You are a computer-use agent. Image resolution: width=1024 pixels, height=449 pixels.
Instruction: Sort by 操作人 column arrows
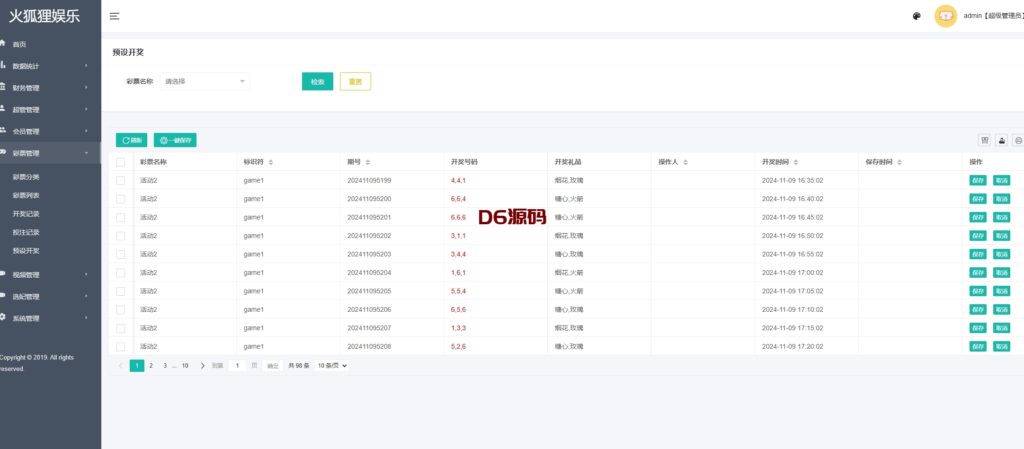tap(685, 162)
